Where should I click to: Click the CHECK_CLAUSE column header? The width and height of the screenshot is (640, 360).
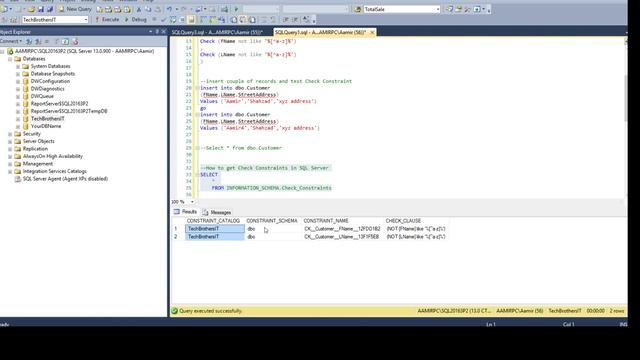403,221
